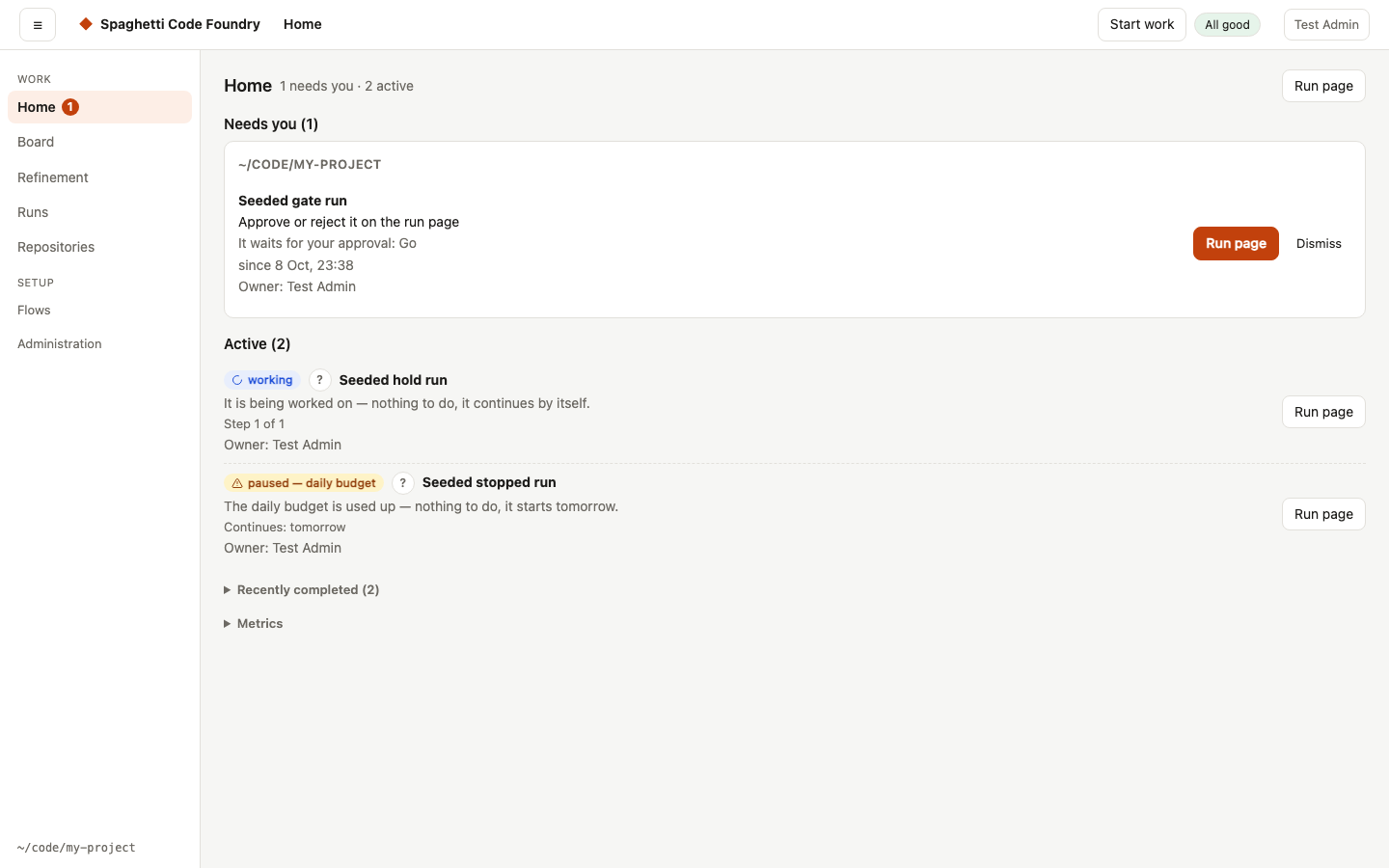The image size is (1389, 868).
Task: Click the Spaghetti Code Foundry title
Action: pos(180,24)
